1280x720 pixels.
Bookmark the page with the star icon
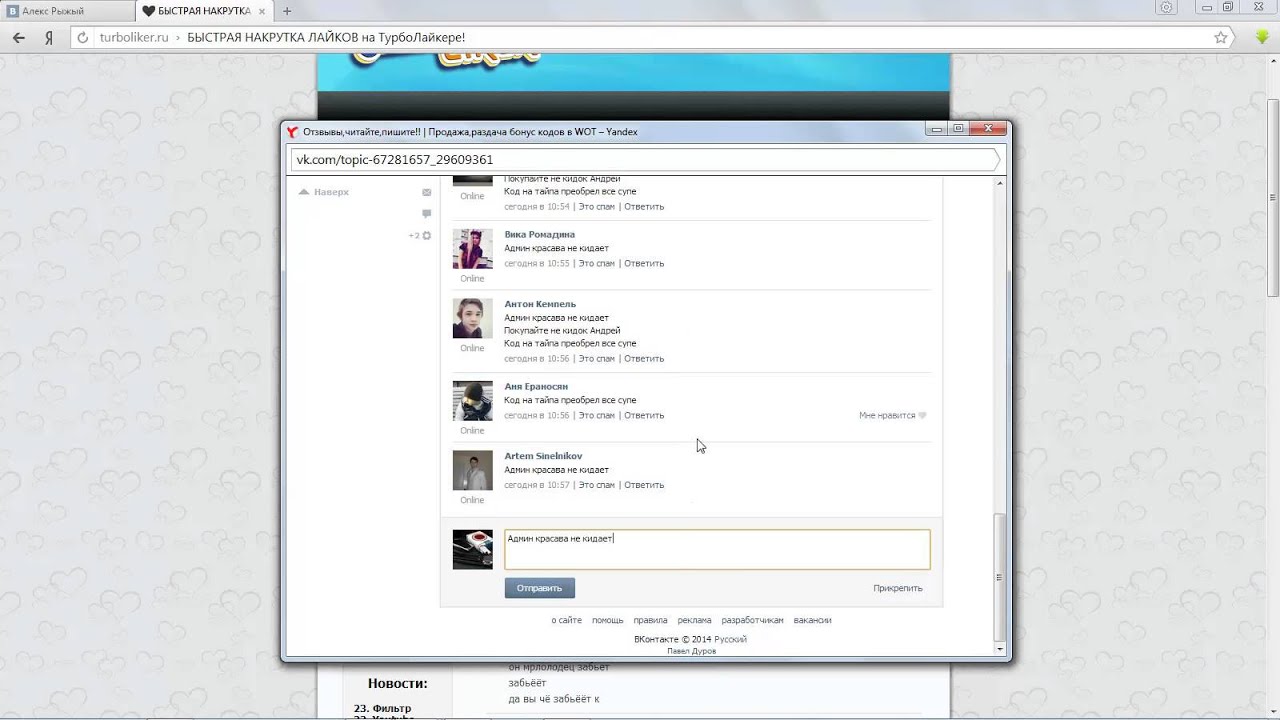(1221, 37)
